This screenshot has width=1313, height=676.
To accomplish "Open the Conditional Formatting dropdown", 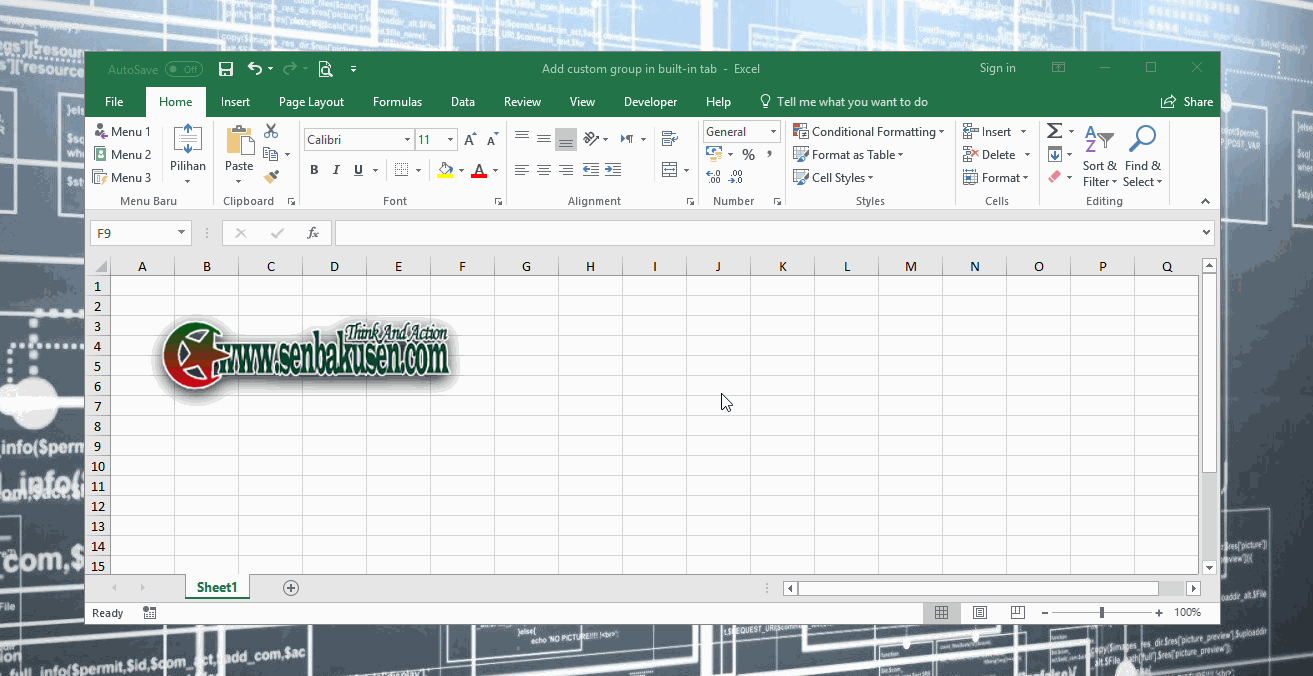I will pyautogui.click(x=868, y=131).
